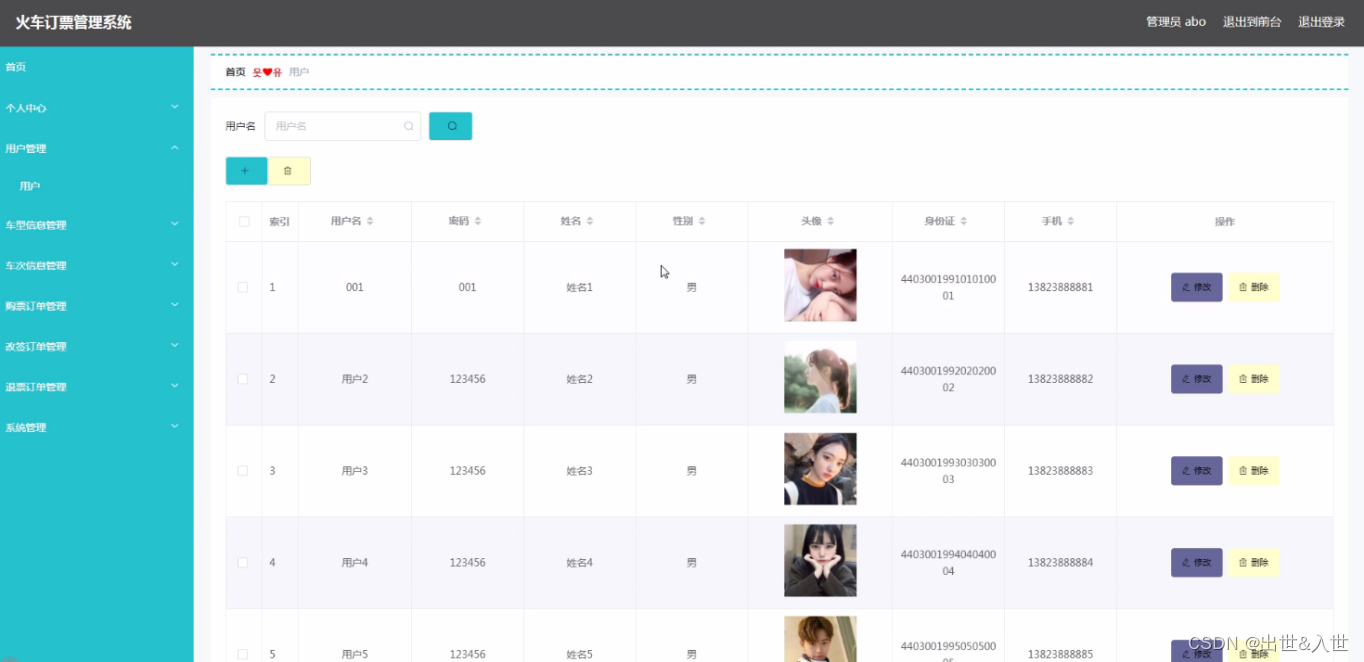
Task: Click phone number 13823888882
Action: pos(1060,379)
